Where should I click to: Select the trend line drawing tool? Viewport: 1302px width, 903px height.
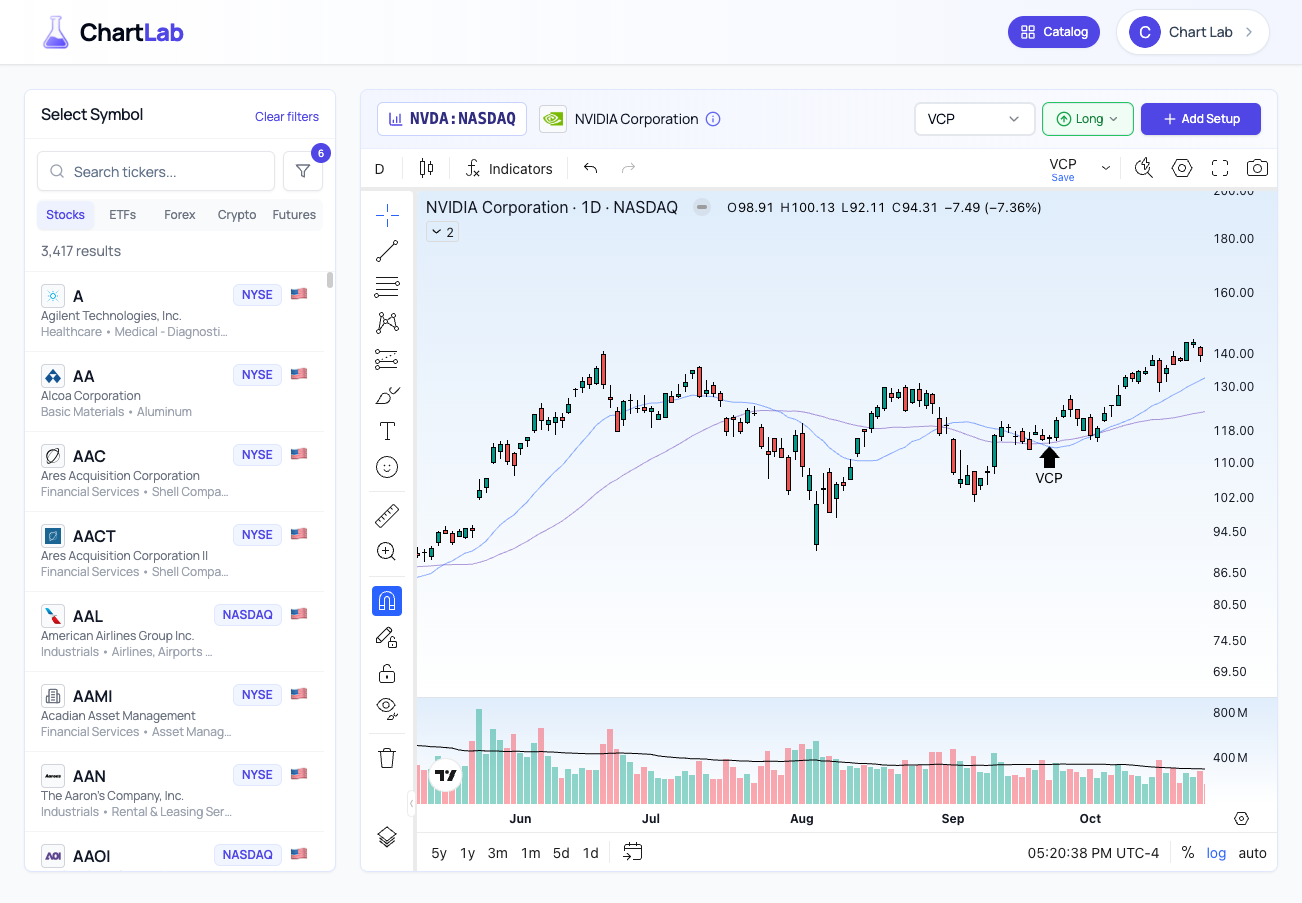(387, 251)
